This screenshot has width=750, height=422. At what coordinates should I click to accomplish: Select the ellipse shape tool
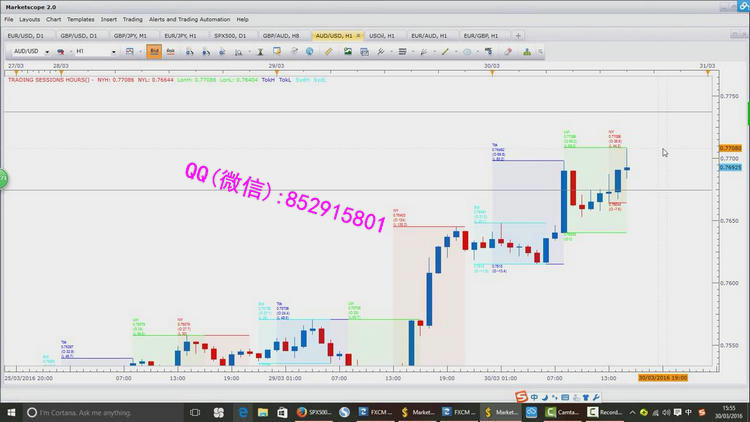coord(466,51)
